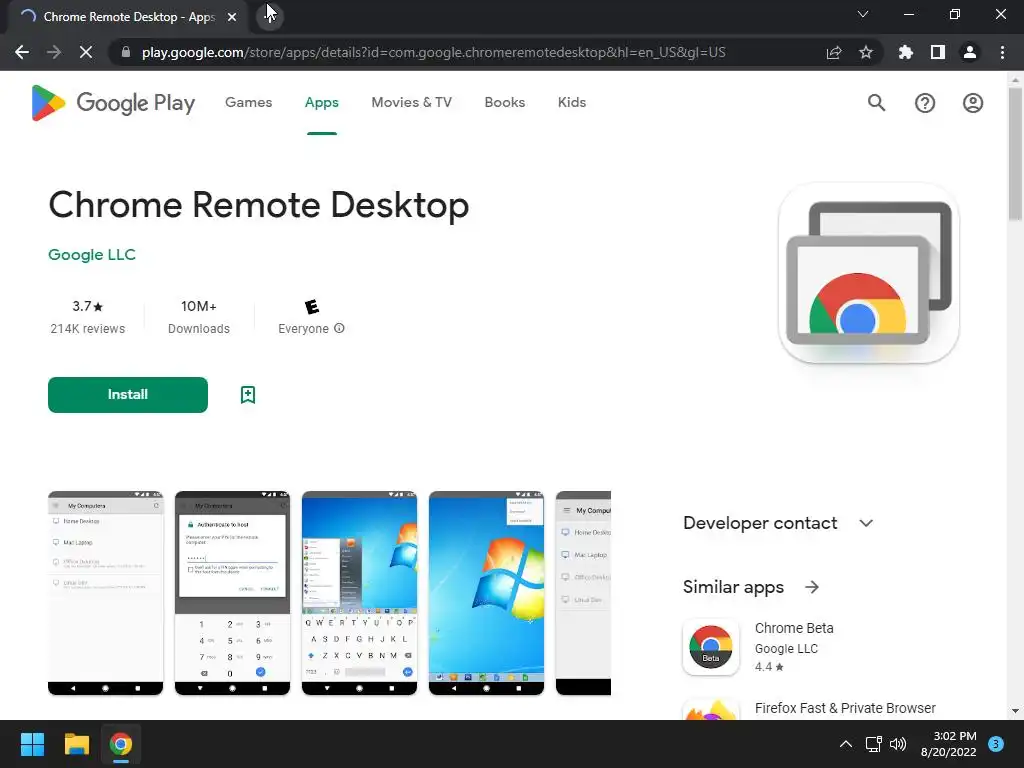The width and height of the screenshot is (1024, 768).
Task: Stop loading the page
Action: [x=86, y=52]
